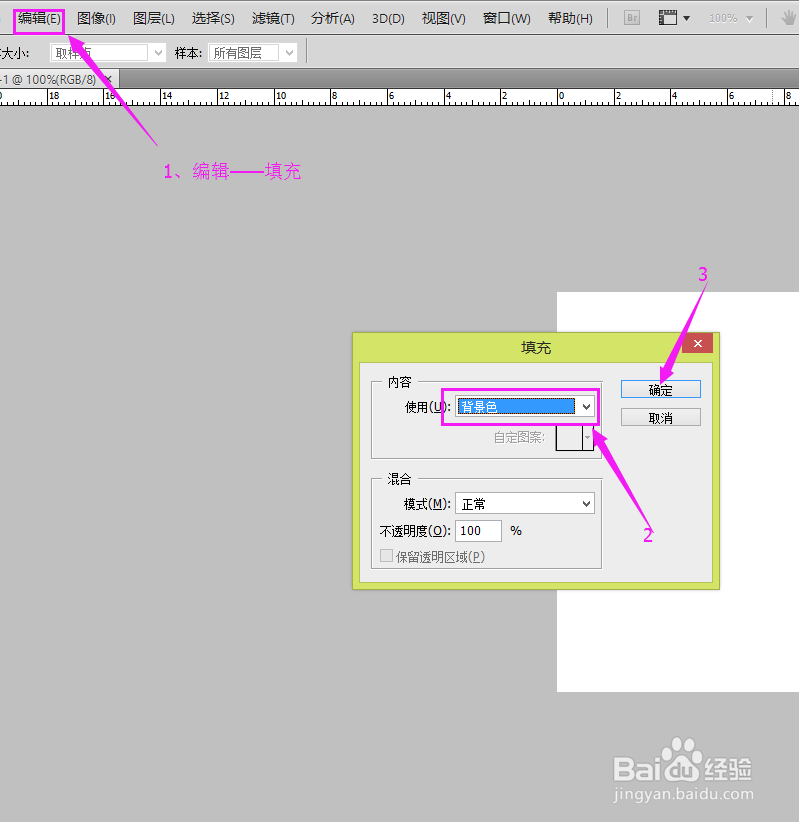799x822 pixels.
Task: Open the 帮助(H) menu
Action: pyautogui.click(x=570, y=19)
